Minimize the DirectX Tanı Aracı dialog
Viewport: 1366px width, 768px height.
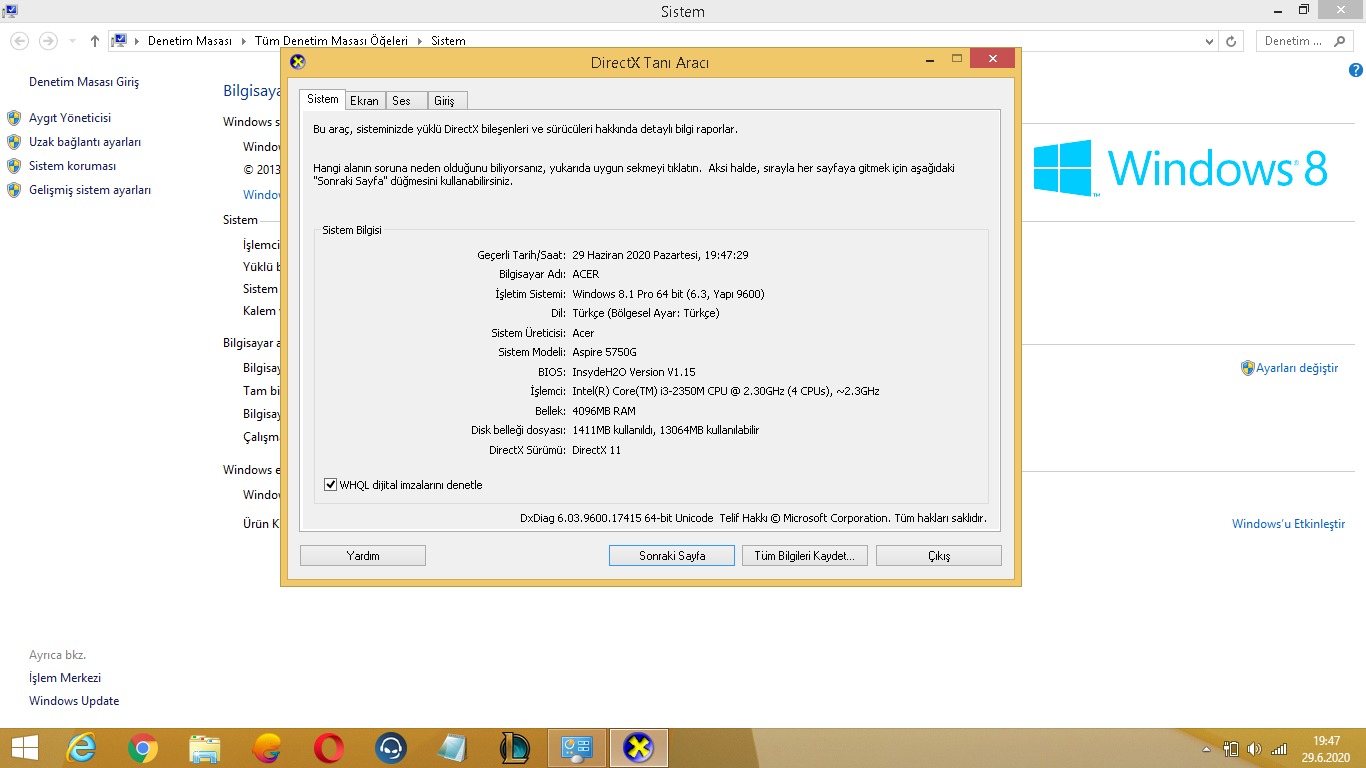click(x=930, y=60)
